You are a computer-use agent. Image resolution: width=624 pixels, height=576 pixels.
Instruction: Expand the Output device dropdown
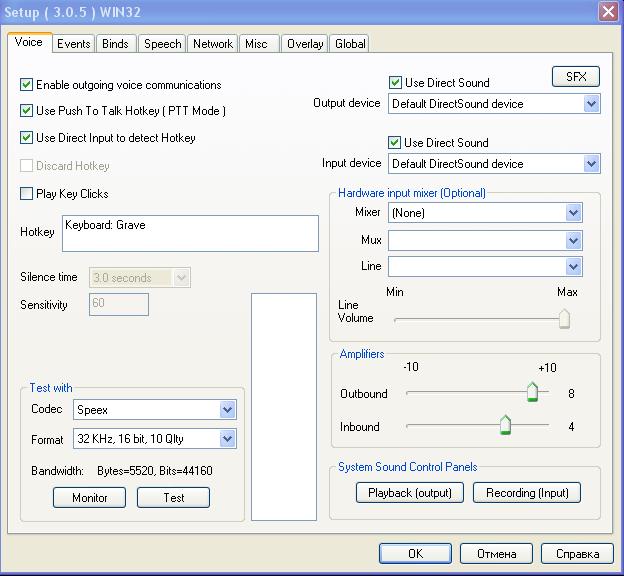[591, 104]
